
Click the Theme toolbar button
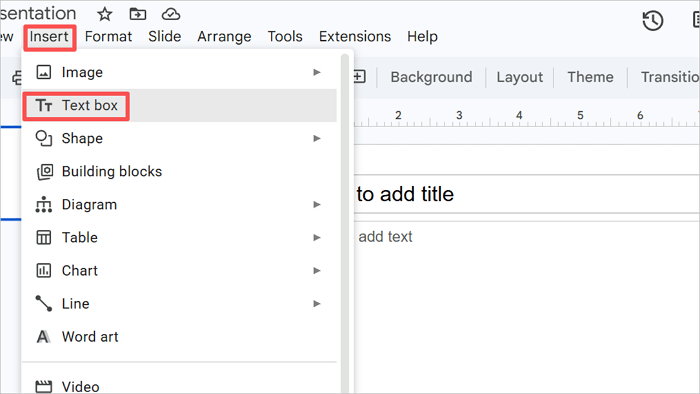[x=590, y=77]
